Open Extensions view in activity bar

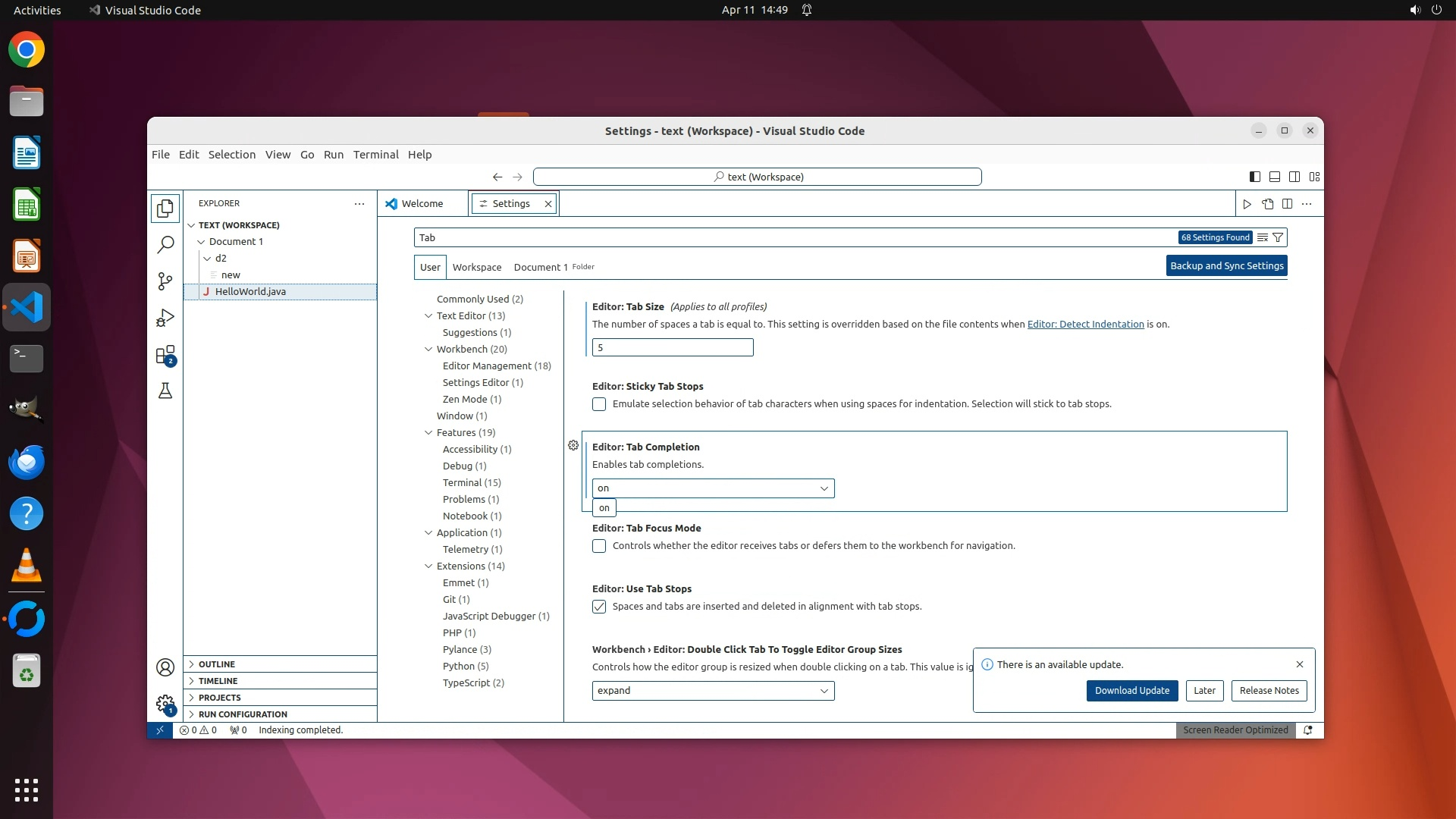point(165,355)
